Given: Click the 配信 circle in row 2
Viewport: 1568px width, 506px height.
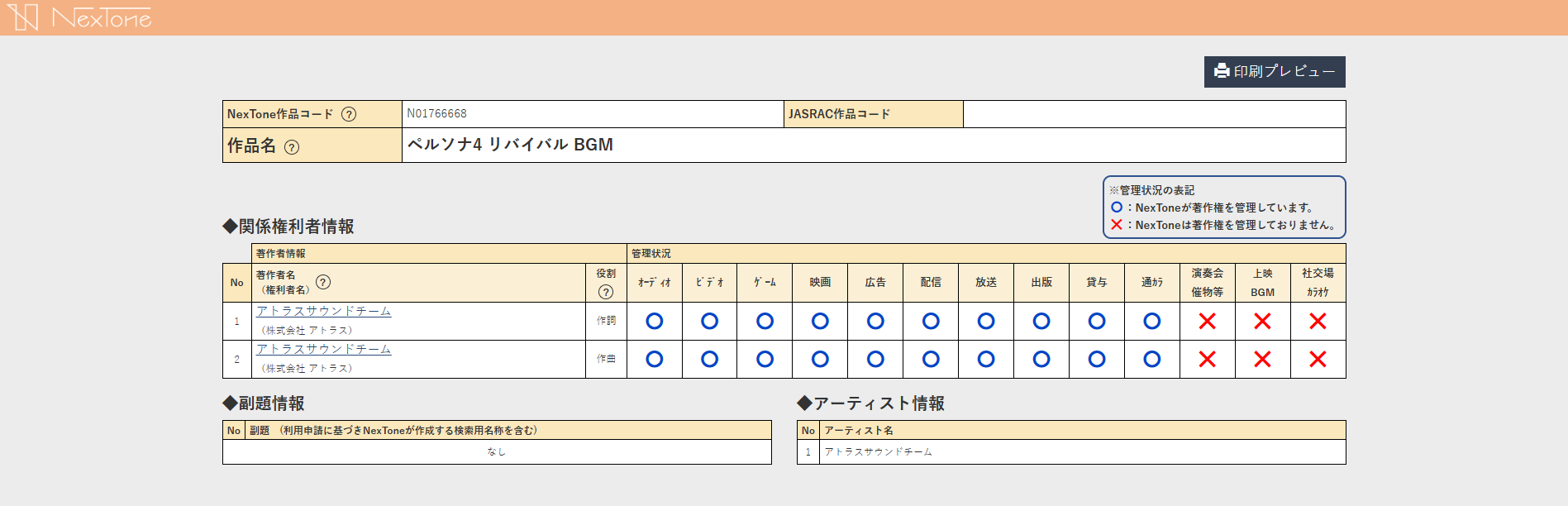Looking at the screenshot, I should pos(931,359).
